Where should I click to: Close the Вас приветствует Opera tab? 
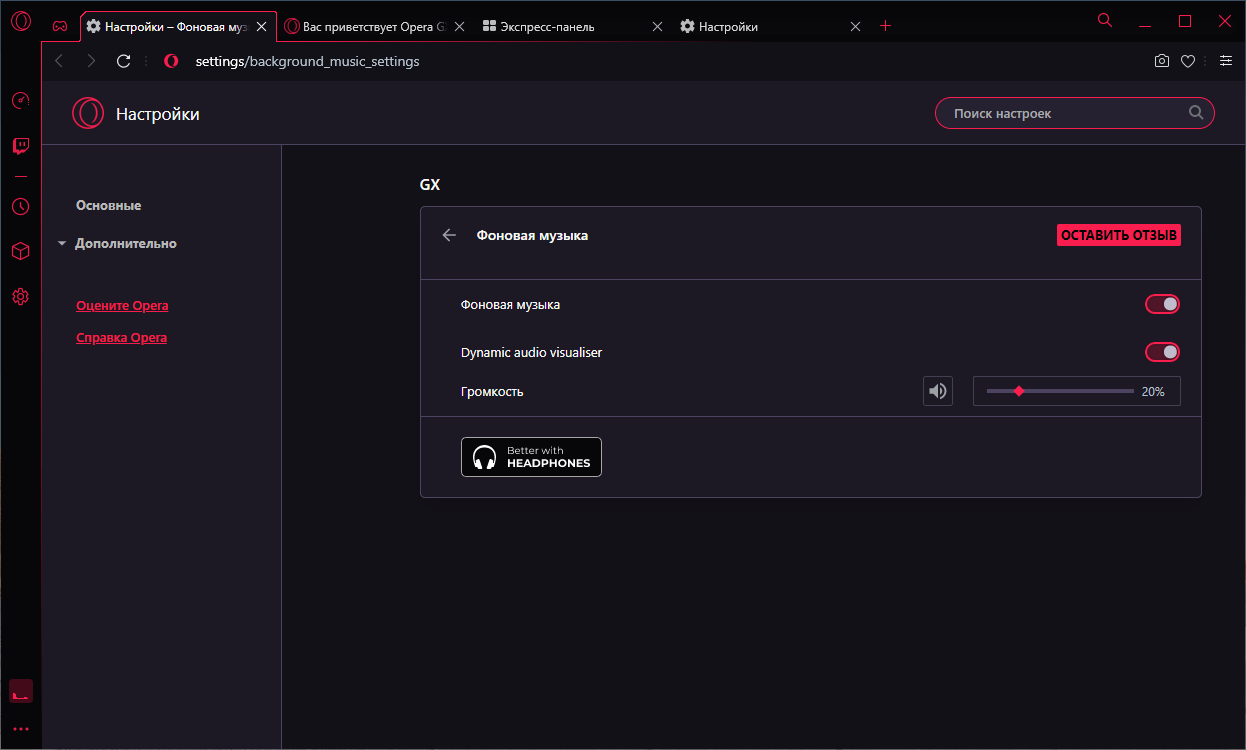point(459,27)
